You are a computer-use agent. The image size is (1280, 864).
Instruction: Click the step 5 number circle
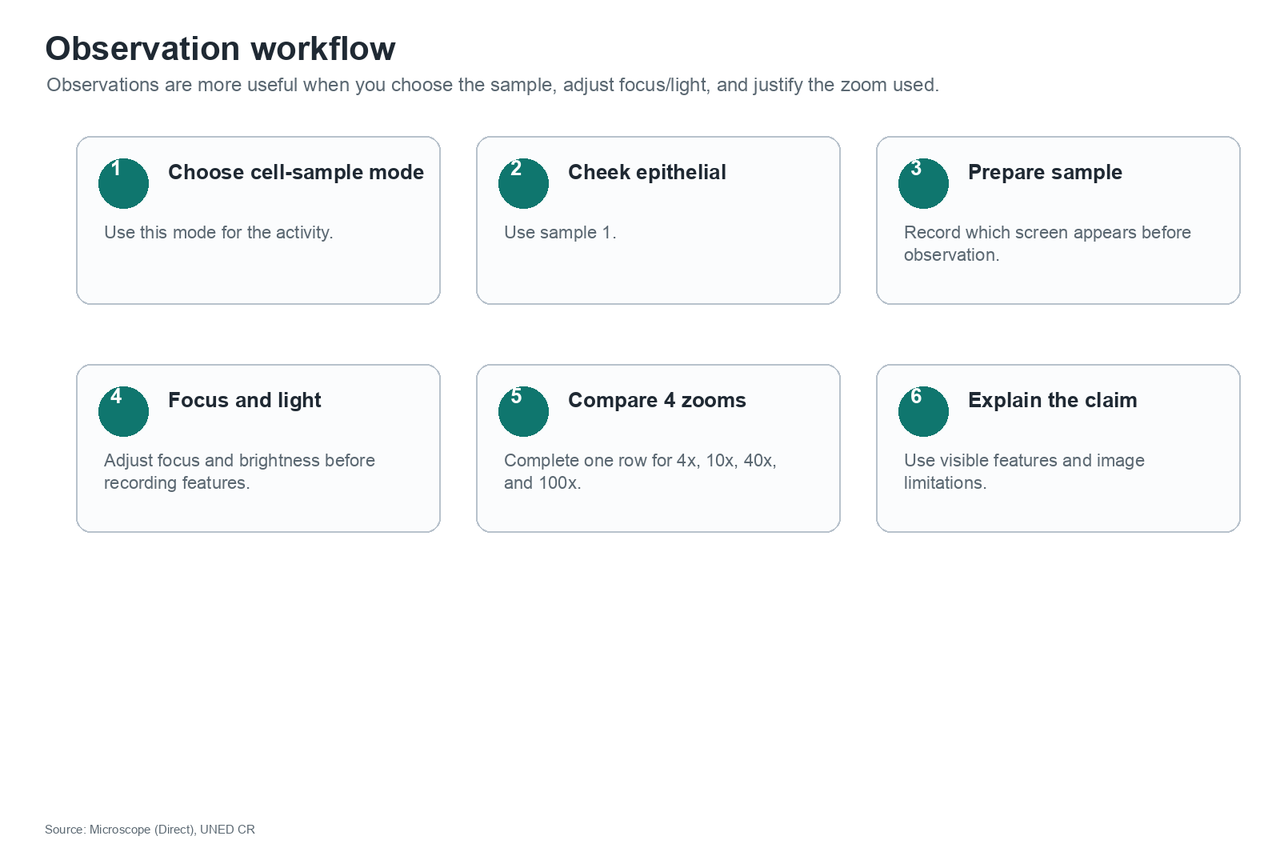click(524, 411)
